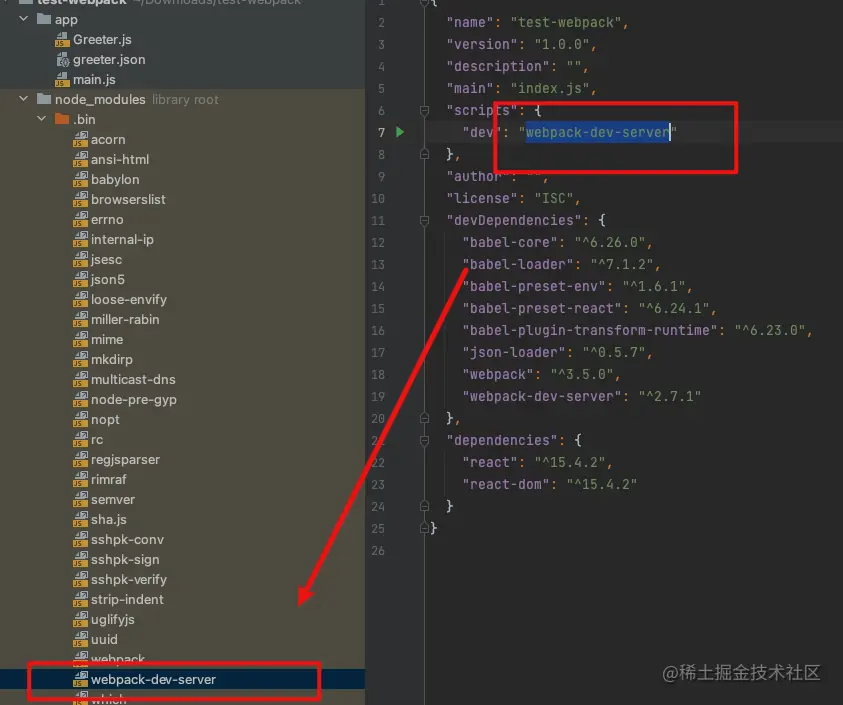Click the semver file icon
Screen dimensions: 843x705
pos(80,500)
